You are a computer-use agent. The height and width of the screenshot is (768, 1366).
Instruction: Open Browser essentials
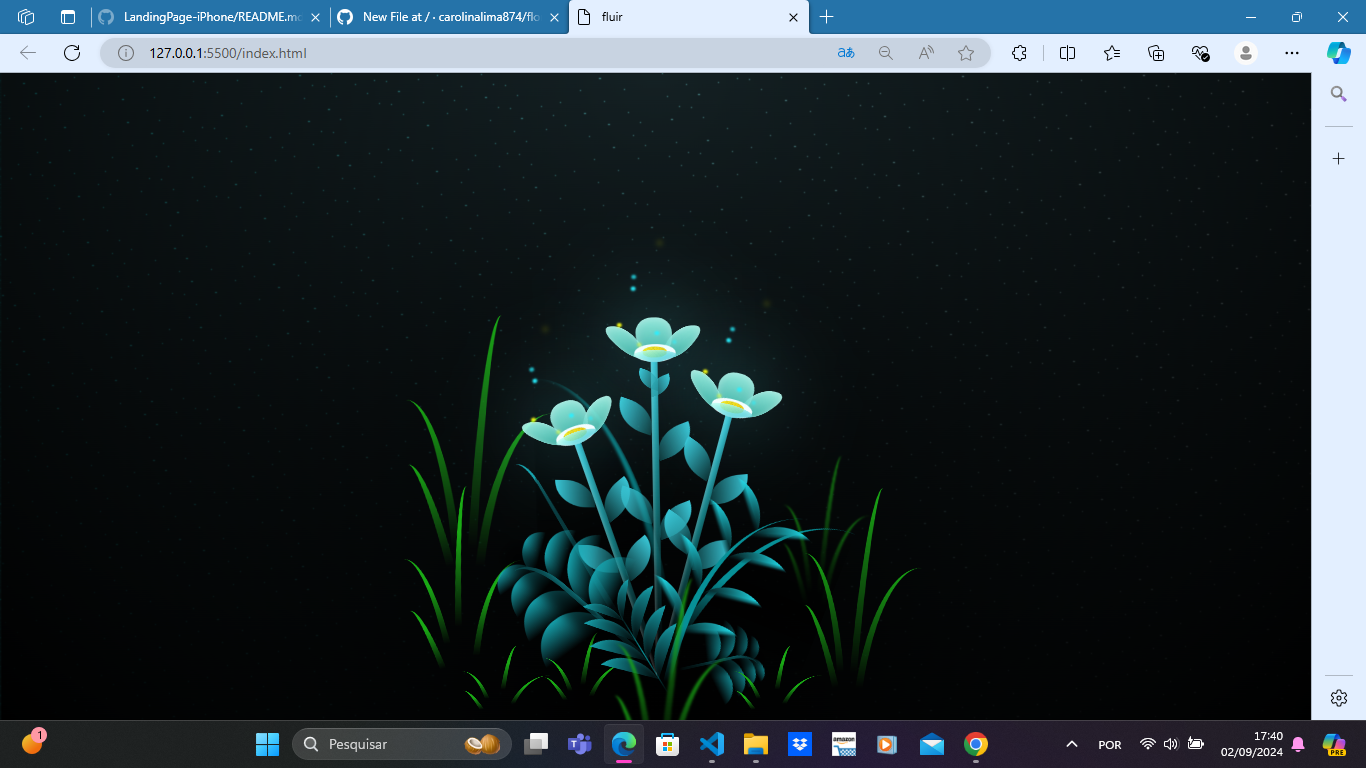click(1199, 53)
